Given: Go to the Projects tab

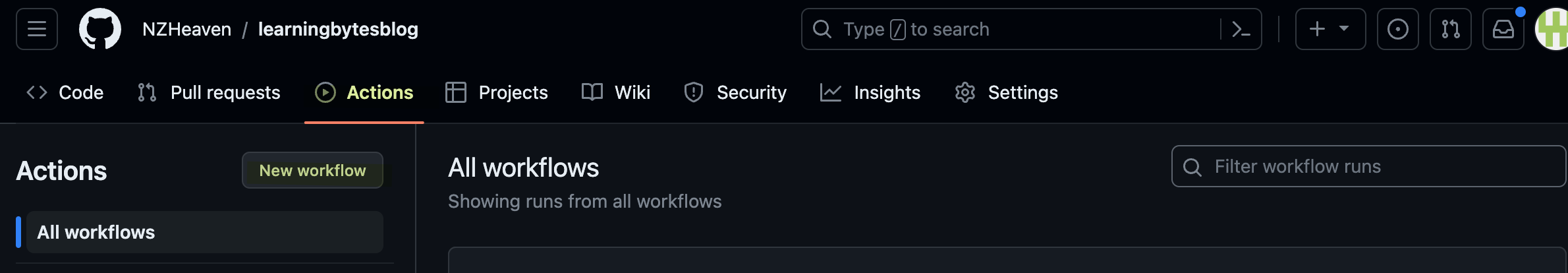Looking at the screenshot, I should tap(497, 92).
